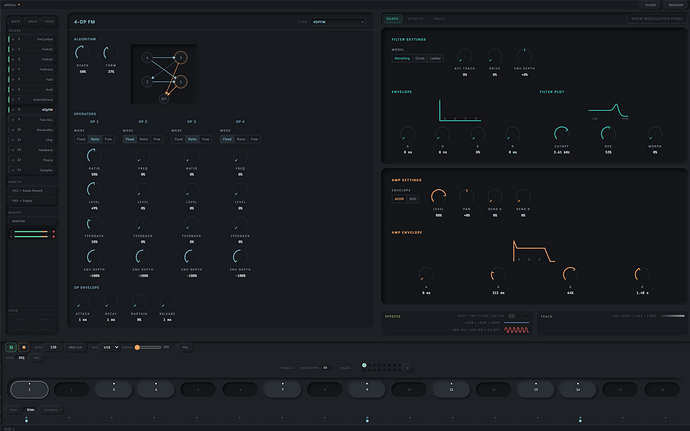Adjust the amp envelope Sustain knob
Screen dimensions: 690x431
[x=570, y=275]
